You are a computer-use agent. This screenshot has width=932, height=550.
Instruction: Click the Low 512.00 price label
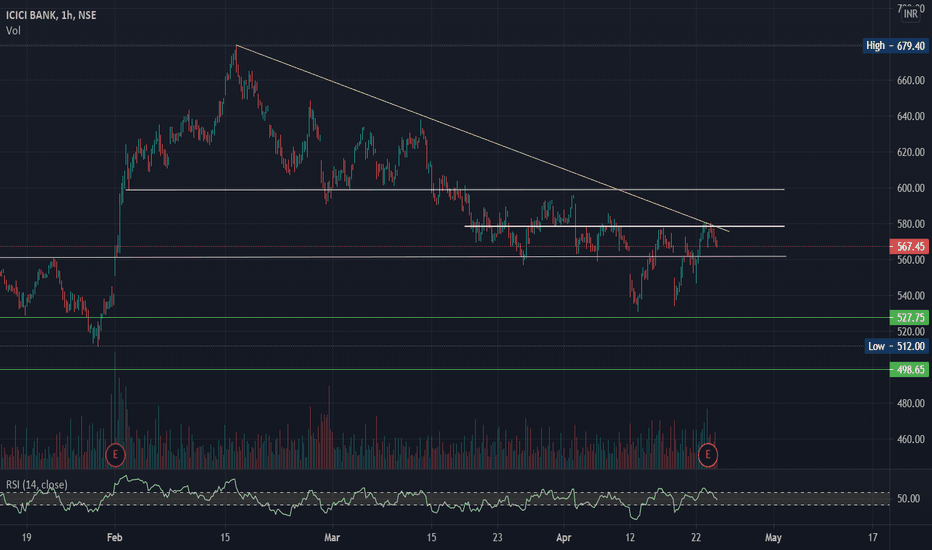896,346
